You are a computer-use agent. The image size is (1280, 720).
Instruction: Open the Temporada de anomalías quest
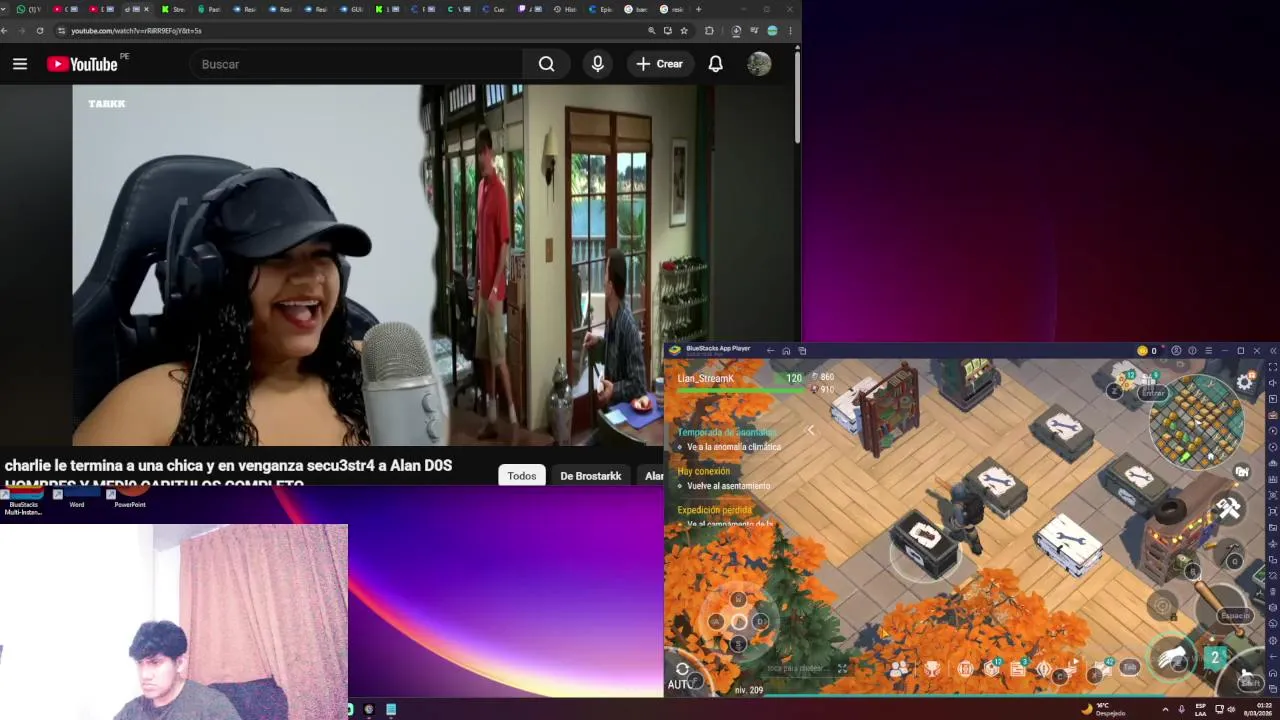click(x=727, y=433)
